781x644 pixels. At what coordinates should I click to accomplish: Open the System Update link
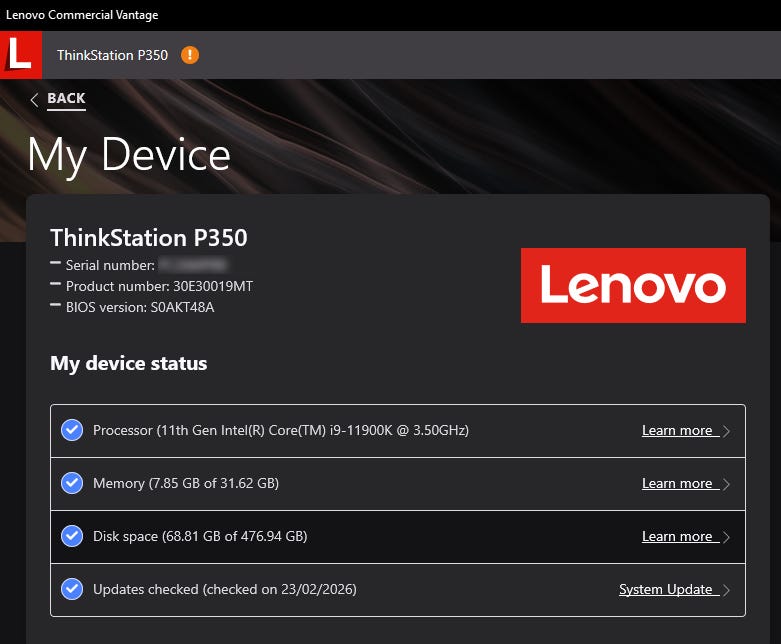pos(665,590)
